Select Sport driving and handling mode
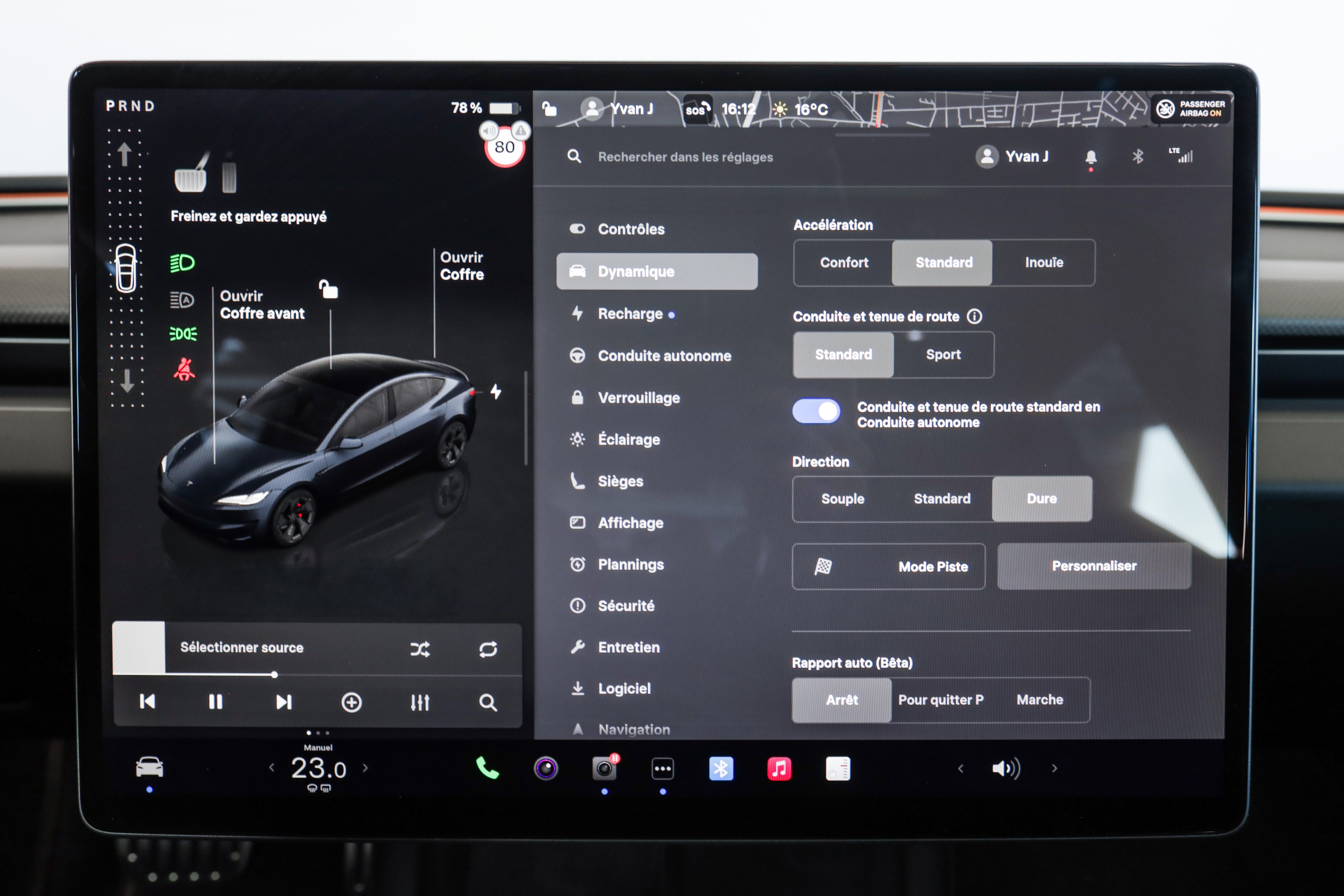 click(x=943, y=355)
